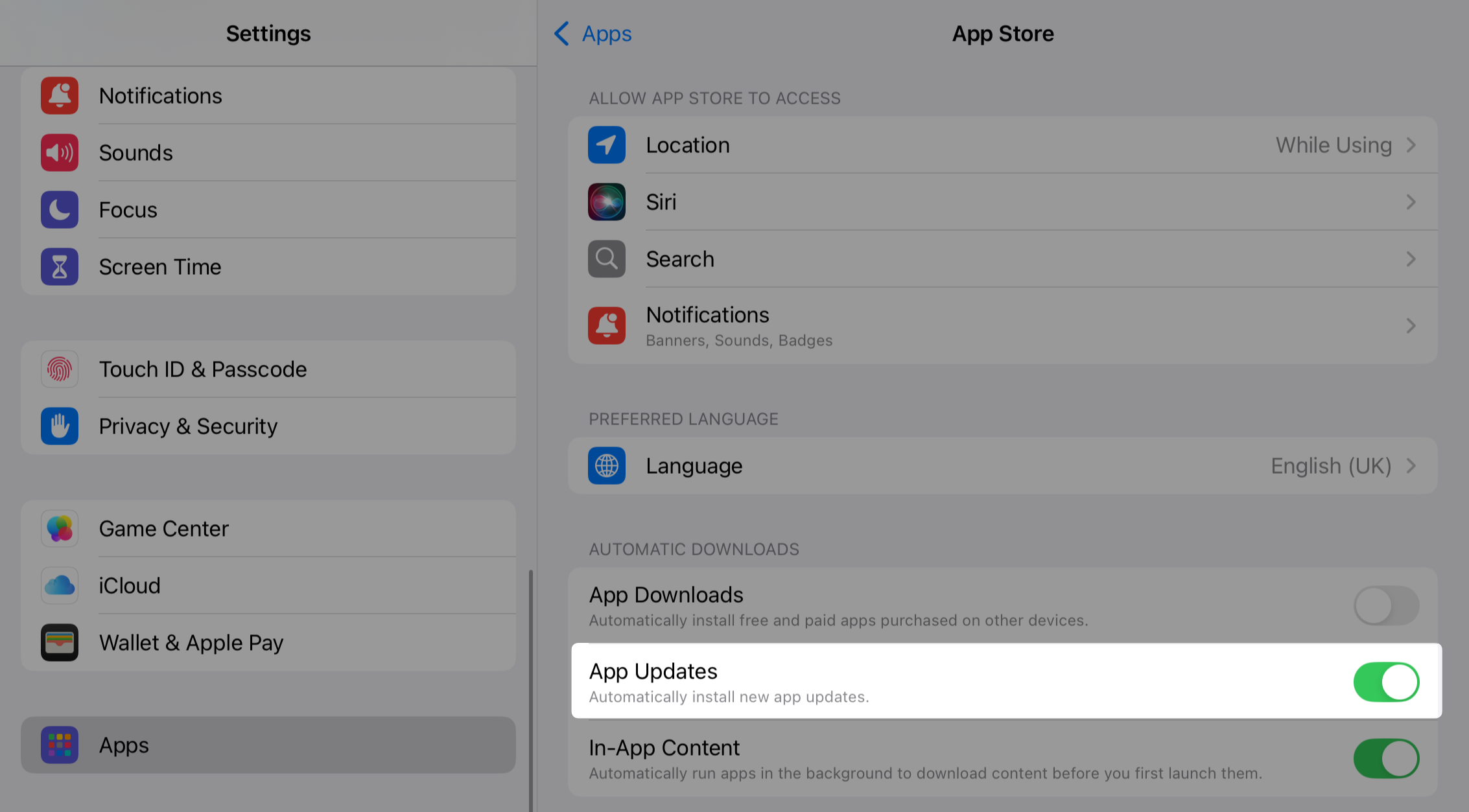The image size is (1469, 812).
Task: Disable the In-App Content toggle
Action: pyautogui.click(x=1386, y=758)
